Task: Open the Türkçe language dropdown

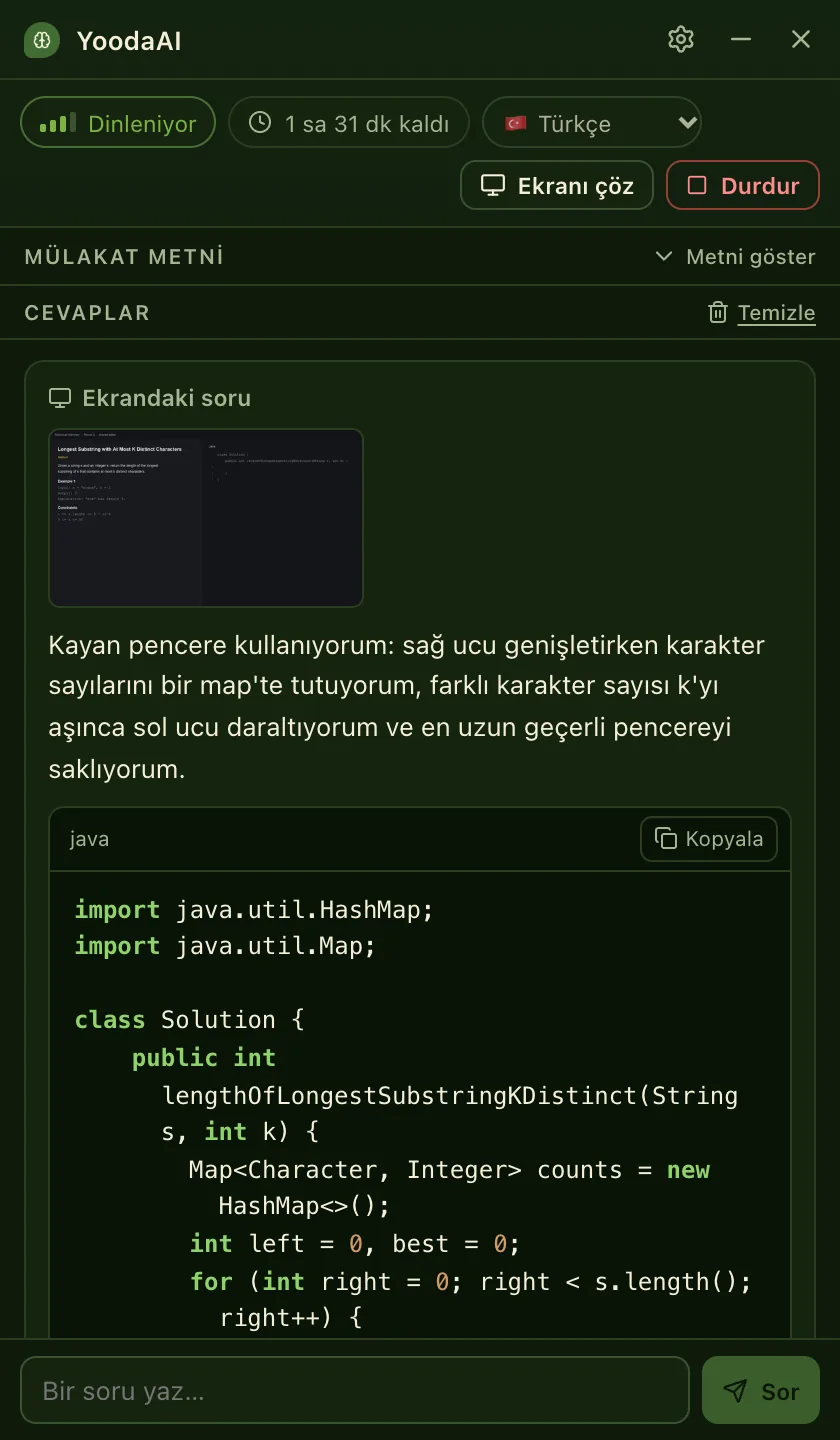Action: [x=592, y=123]
